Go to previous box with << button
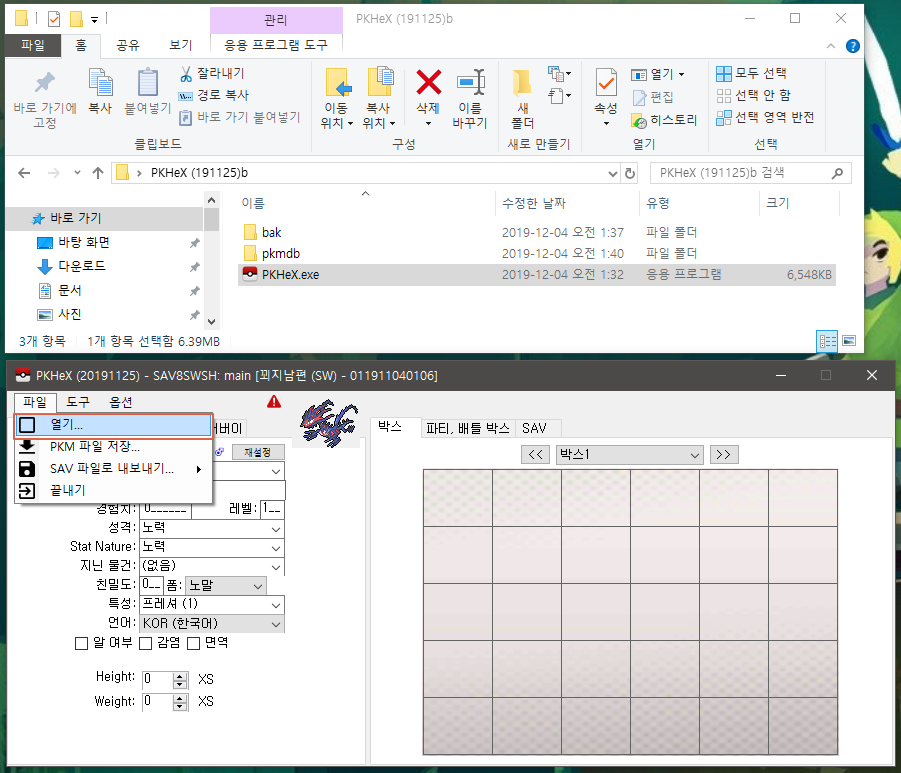901x773 pixels. [x=536, y=455]
